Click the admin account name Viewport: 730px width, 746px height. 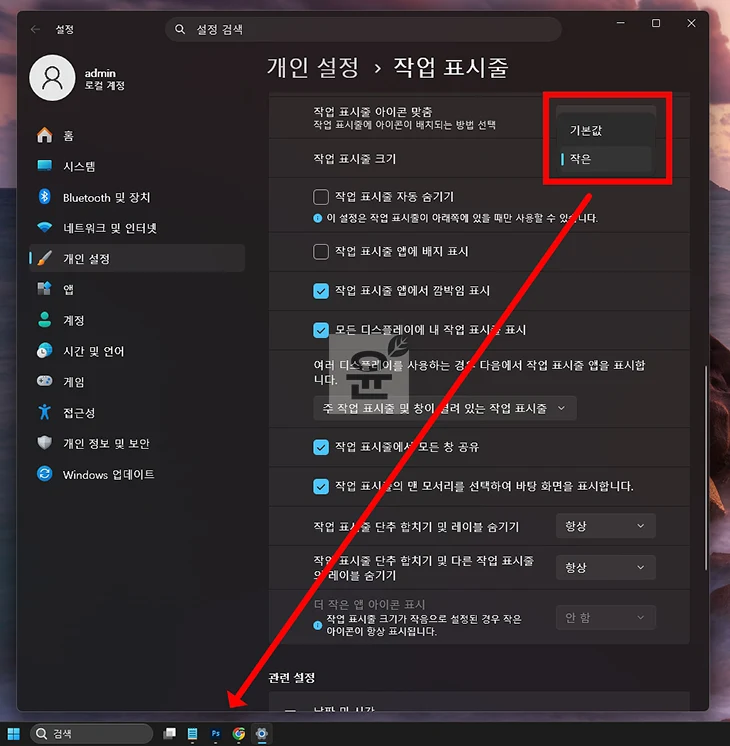[x=100, y=73]
